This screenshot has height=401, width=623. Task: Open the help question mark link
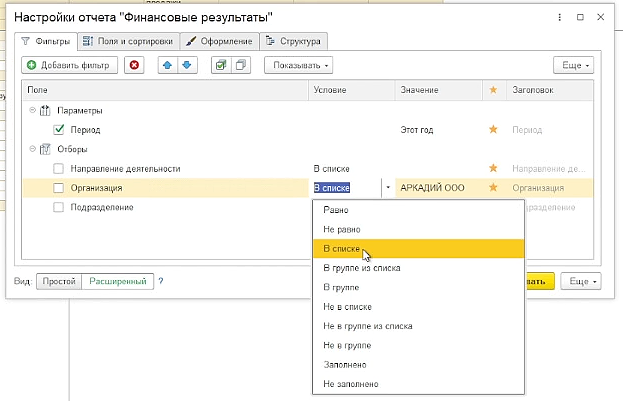[161, 281]
